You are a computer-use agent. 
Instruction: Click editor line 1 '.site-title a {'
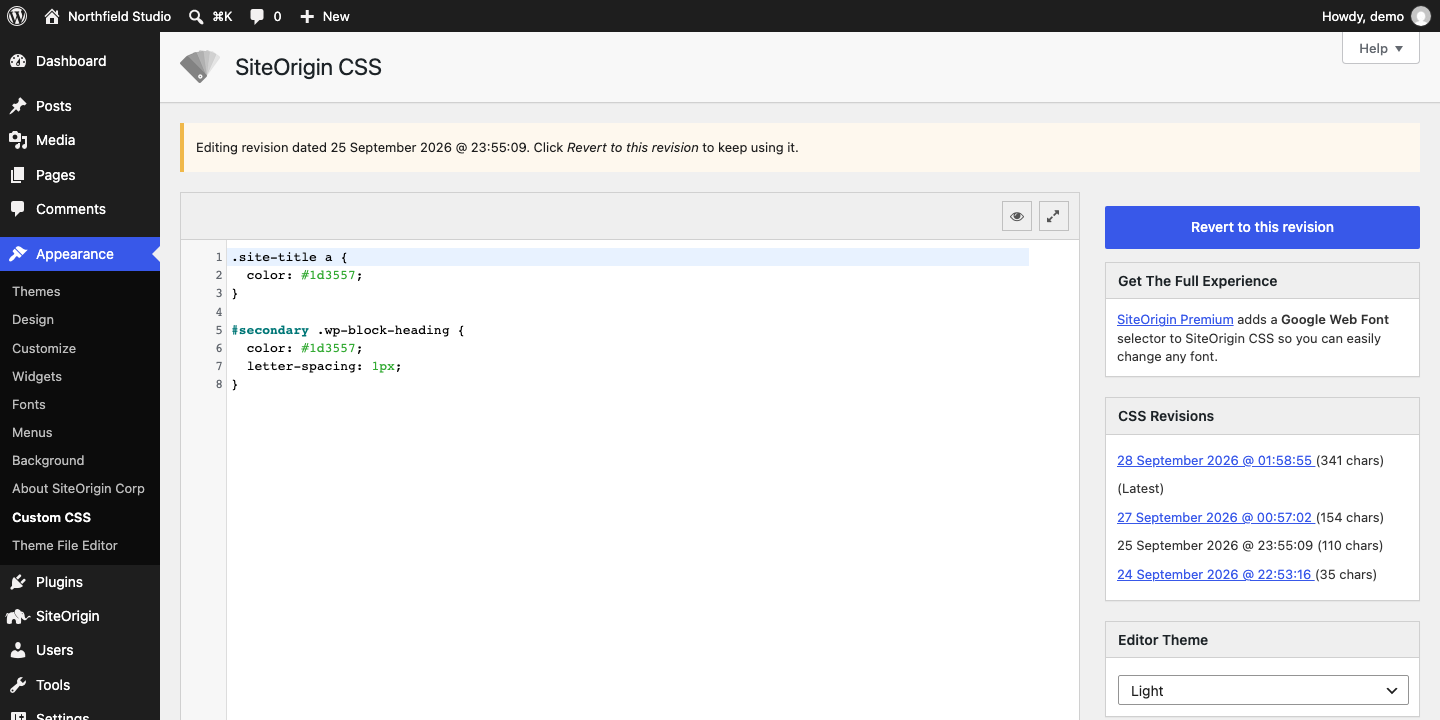coord(290,257)
